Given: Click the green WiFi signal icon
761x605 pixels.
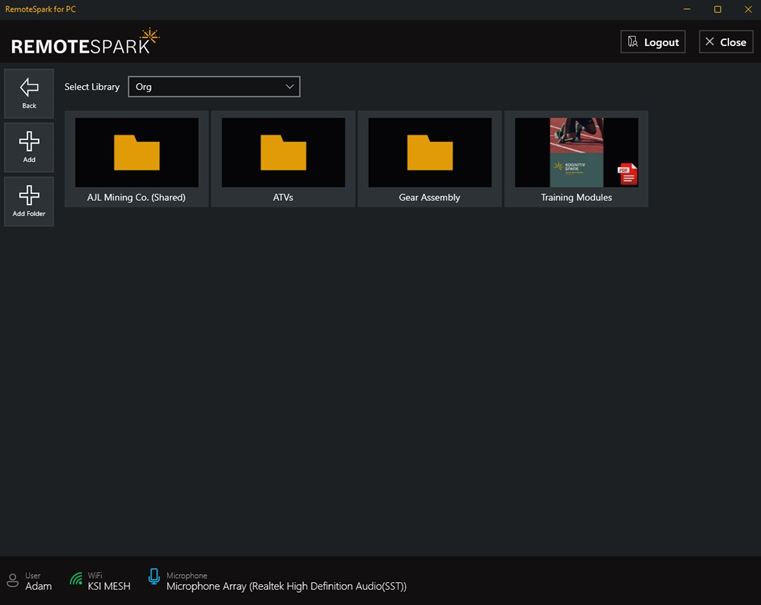Looking at the screenshot, I should (x=76, y=579).
